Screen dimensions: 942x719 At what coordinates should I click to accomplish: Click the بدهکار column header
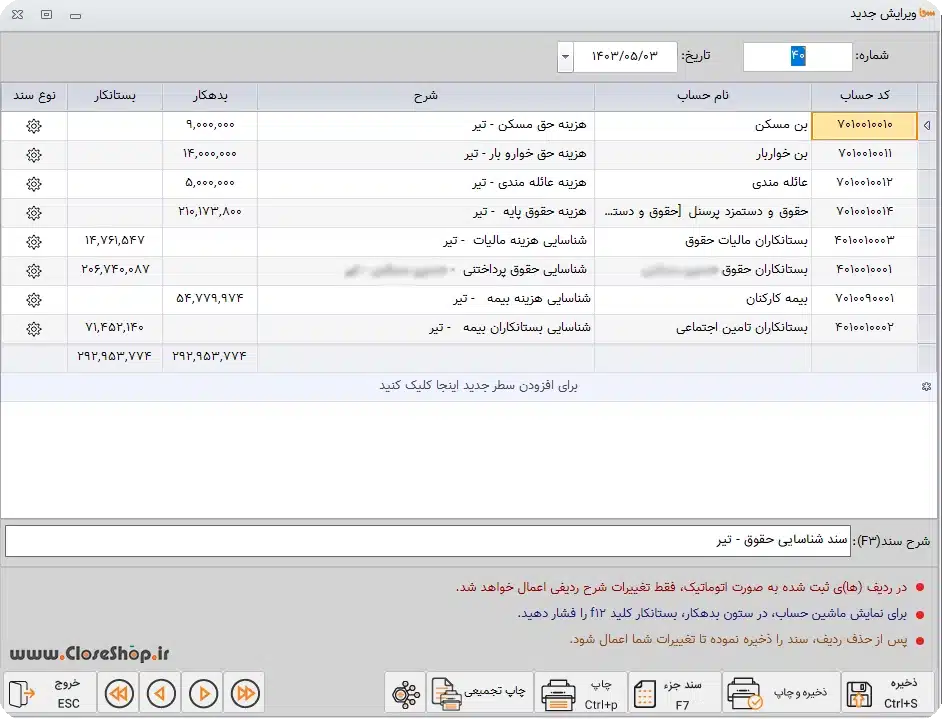point(210,96)
